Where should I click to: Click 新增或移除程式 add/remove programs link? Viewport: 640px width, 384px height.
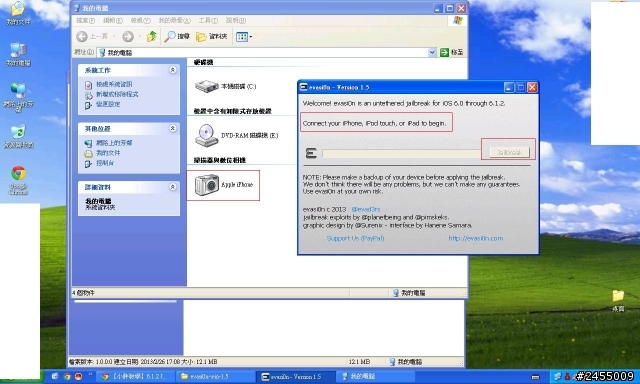[117, 94]
